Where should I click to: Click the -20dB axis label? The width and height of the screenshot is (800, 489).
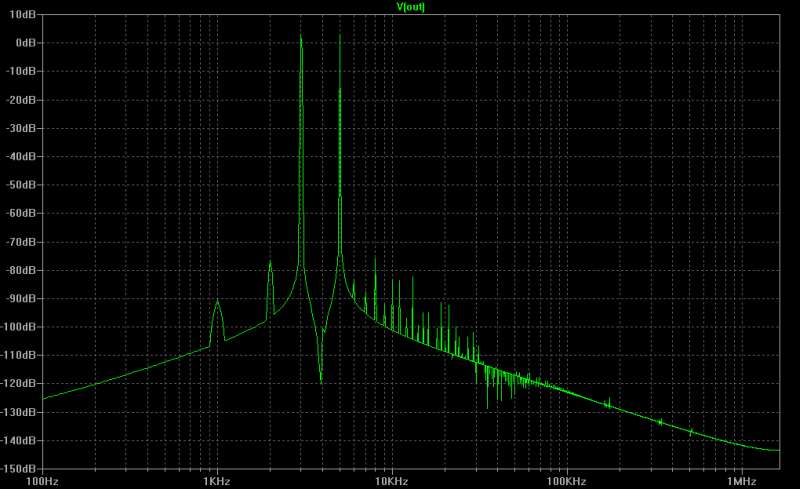coord(21,100)
